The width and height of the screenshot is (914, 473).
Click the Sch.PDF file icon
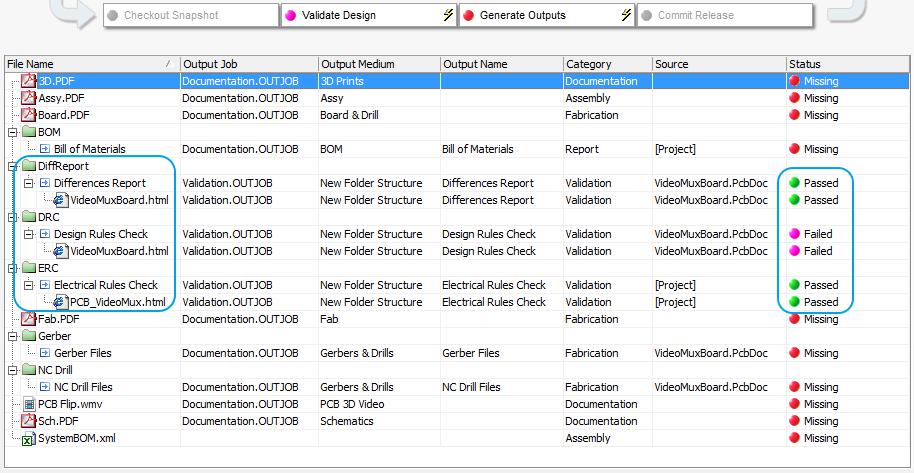[29, 421]
